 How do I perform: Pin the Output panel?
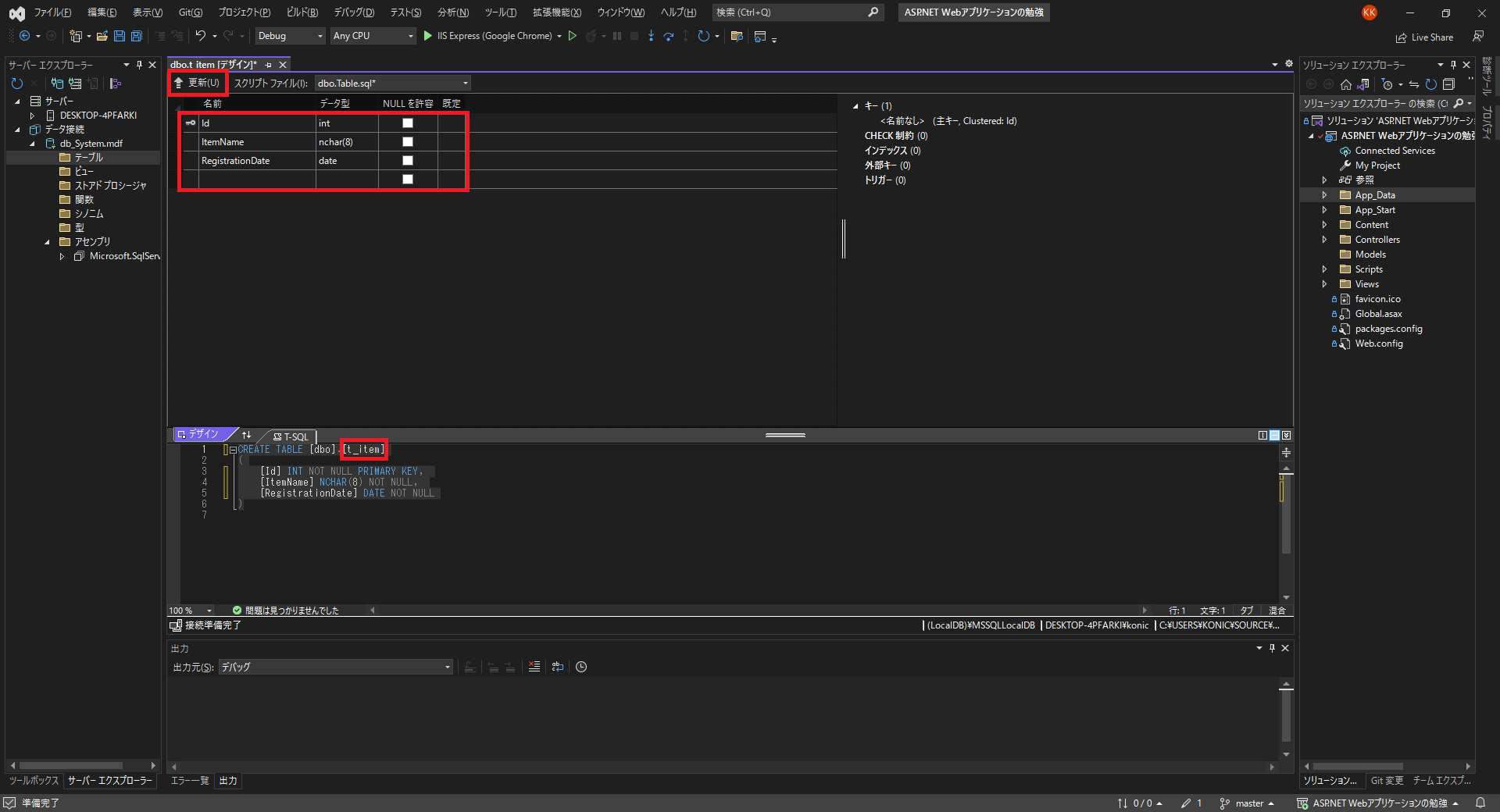point(1272,648)
